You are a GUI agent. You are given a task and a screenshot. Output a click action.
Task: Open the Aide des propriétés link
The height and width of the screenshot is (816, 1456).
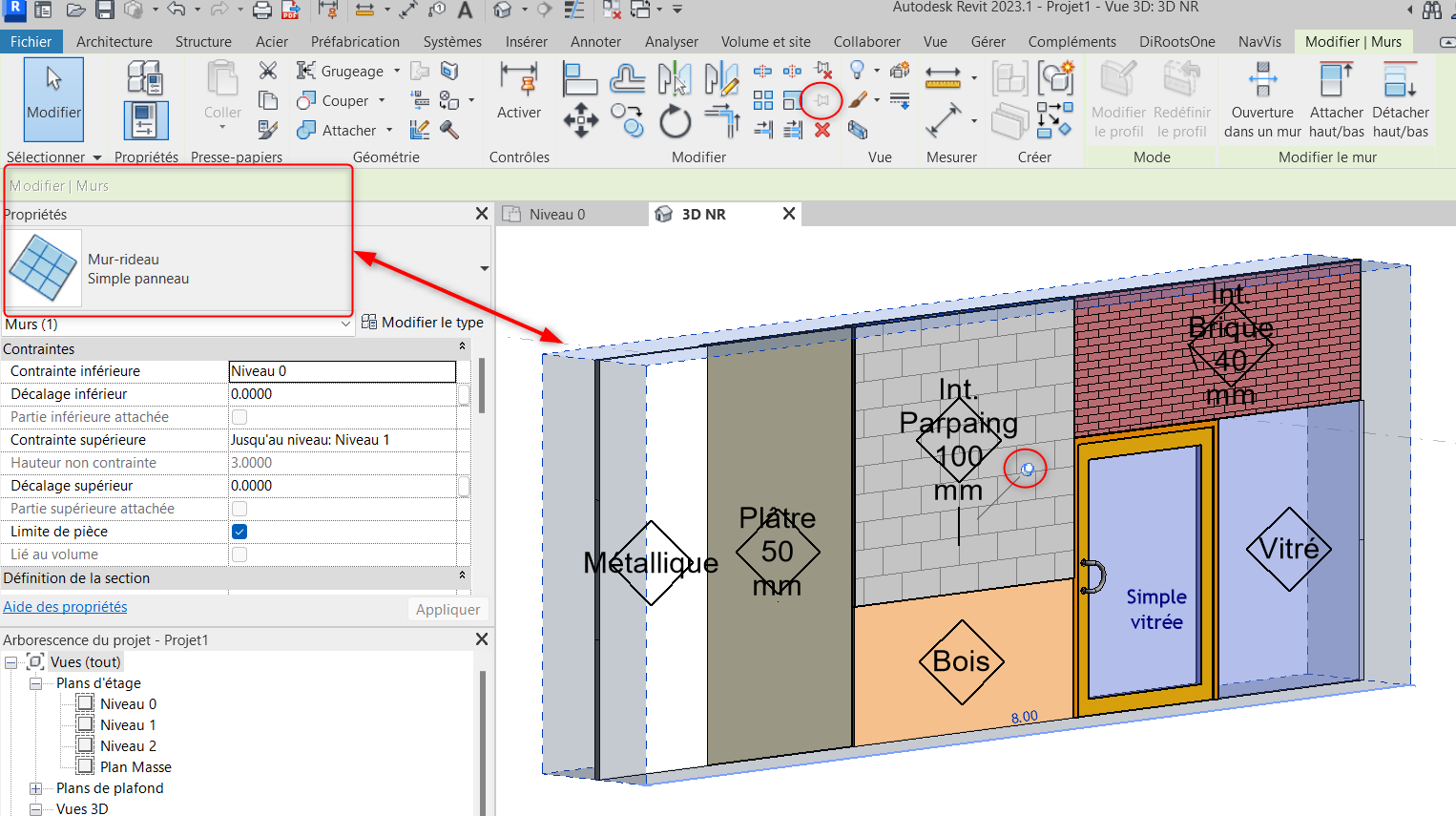tap(65, 607)
